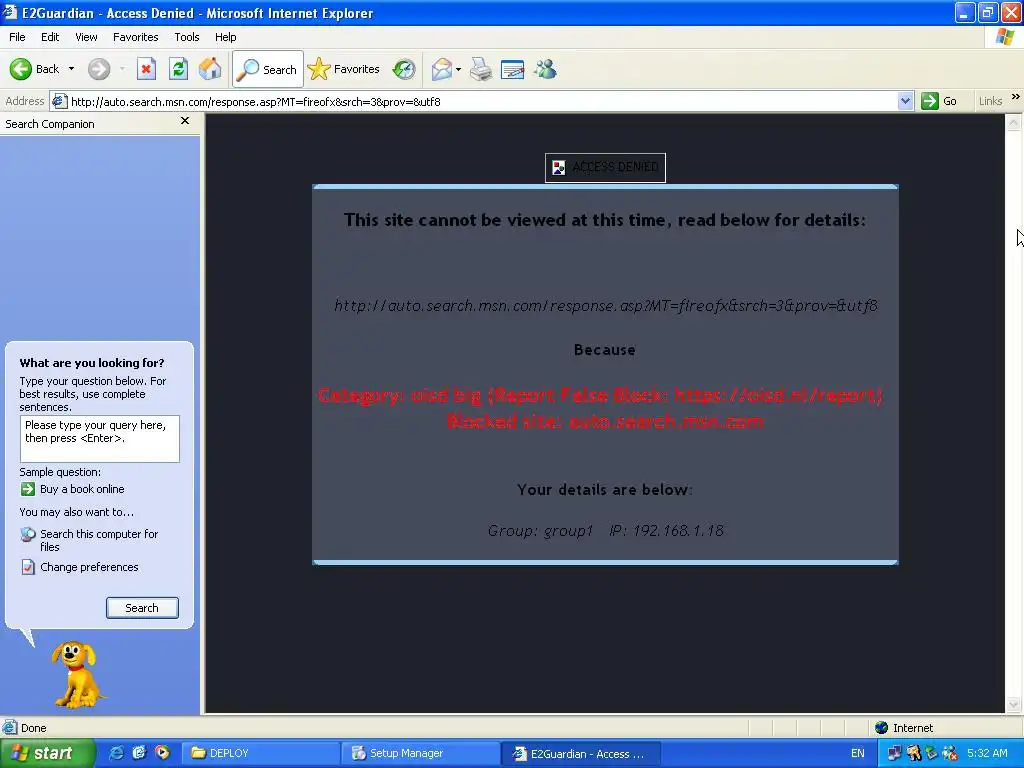Screen dimensions: 1024x768
Task: Select 'Search this computer for files'
Action: tap(99, 540)
